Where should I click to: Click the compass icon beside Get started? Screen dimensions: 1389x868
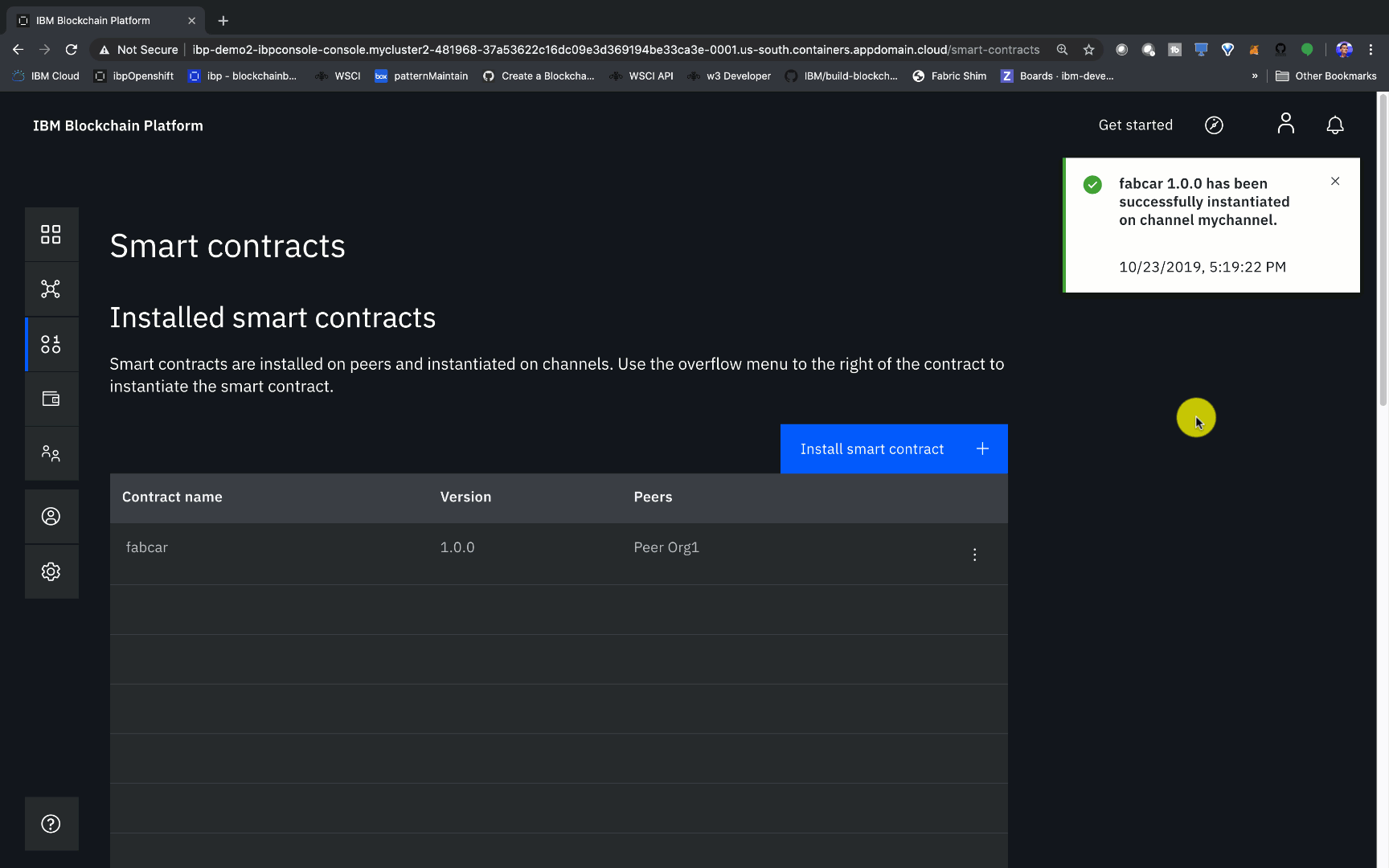coord(1214,125)
